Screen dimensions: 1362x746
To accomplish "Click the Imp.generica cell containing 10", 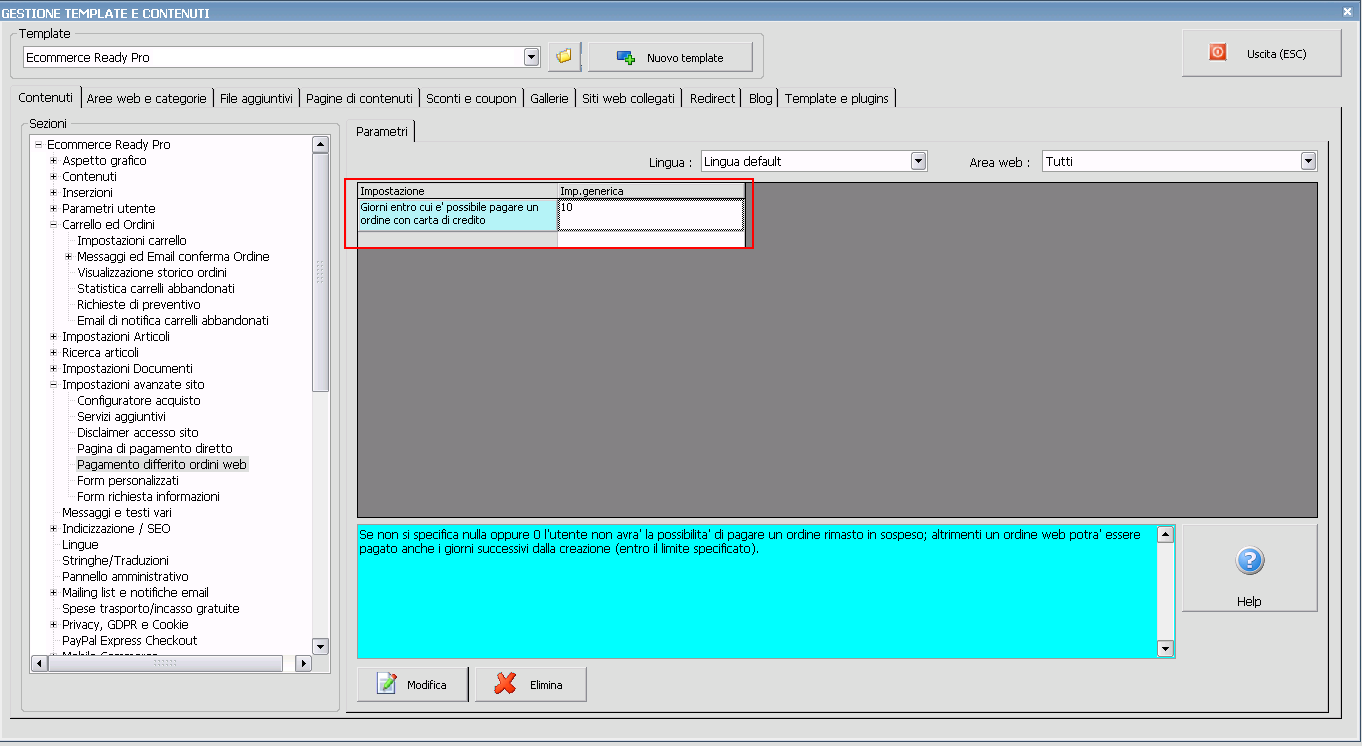I will pos(650,214).
